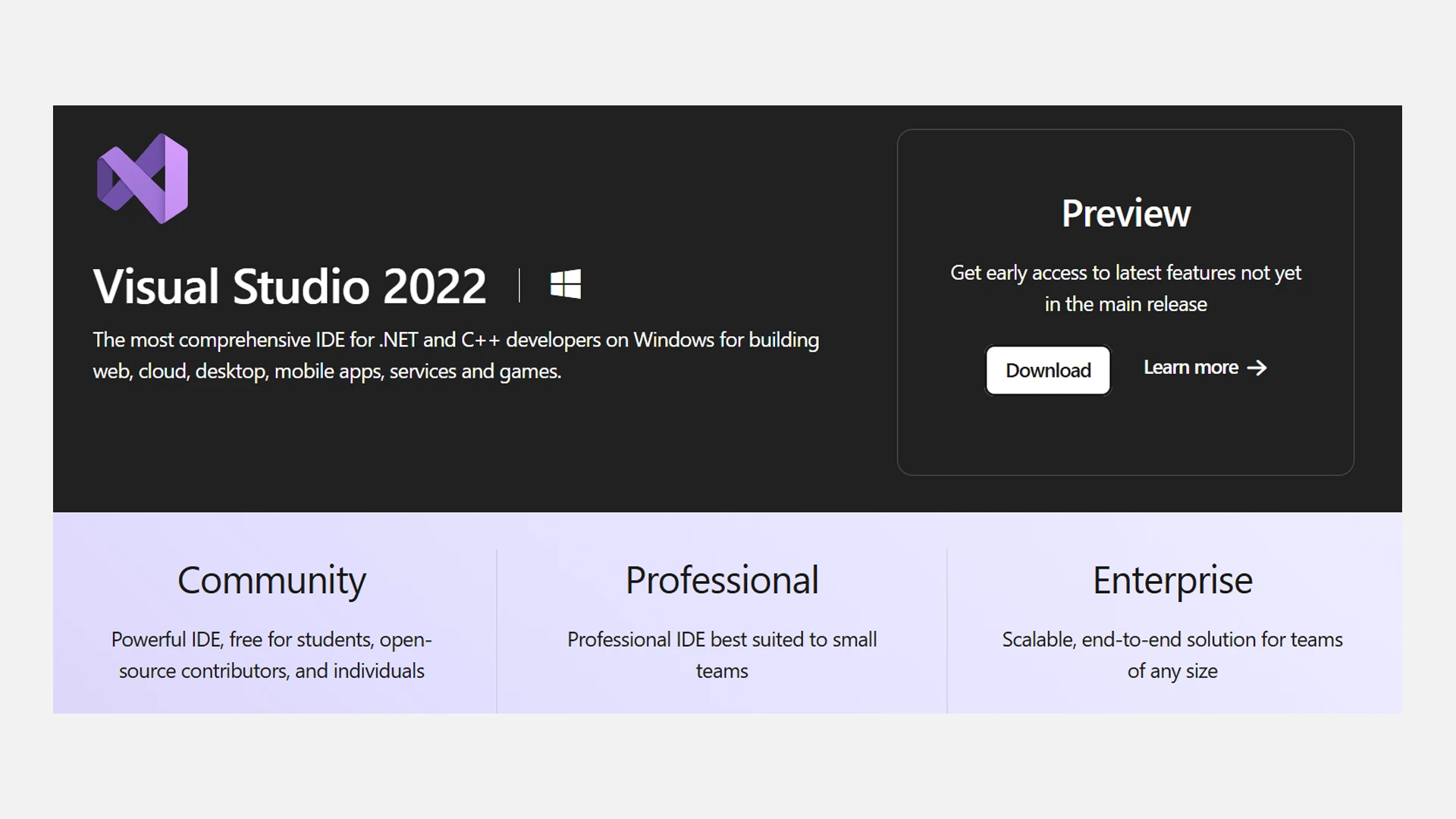Image resolution: width=1456 pixels, height=819 pixels.
Task: Open the Learn more link
Action: pos(1191,368)
